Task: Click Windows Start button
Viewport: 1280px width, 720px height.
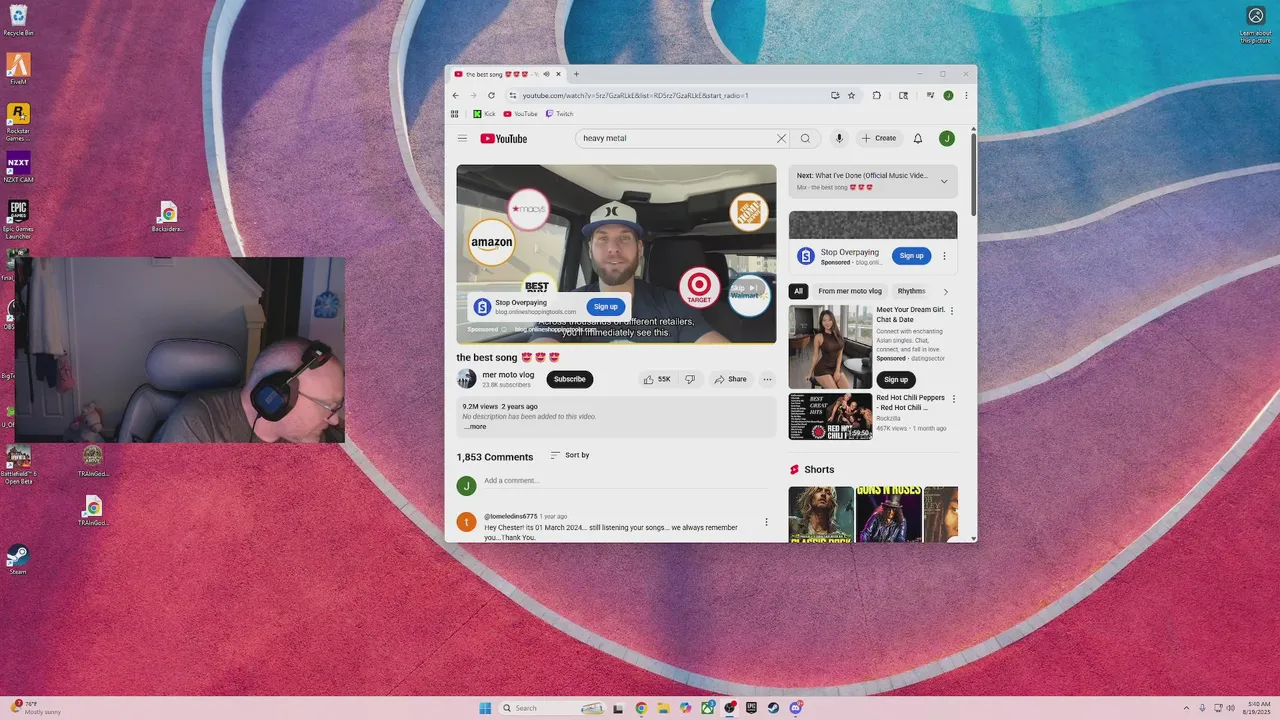Action: pos(485,708)
